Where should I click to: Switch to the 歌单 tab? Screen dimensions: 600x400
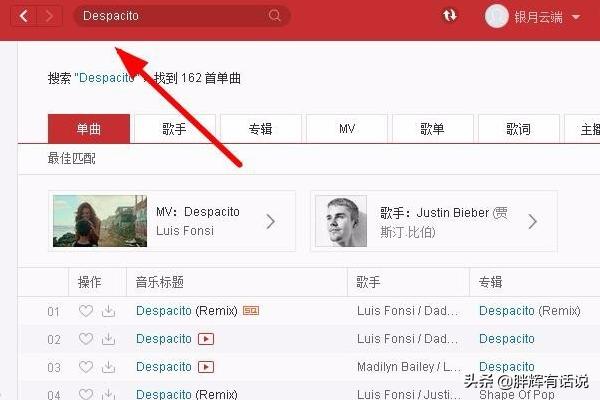pyautogui.click(x=432, y=129)
